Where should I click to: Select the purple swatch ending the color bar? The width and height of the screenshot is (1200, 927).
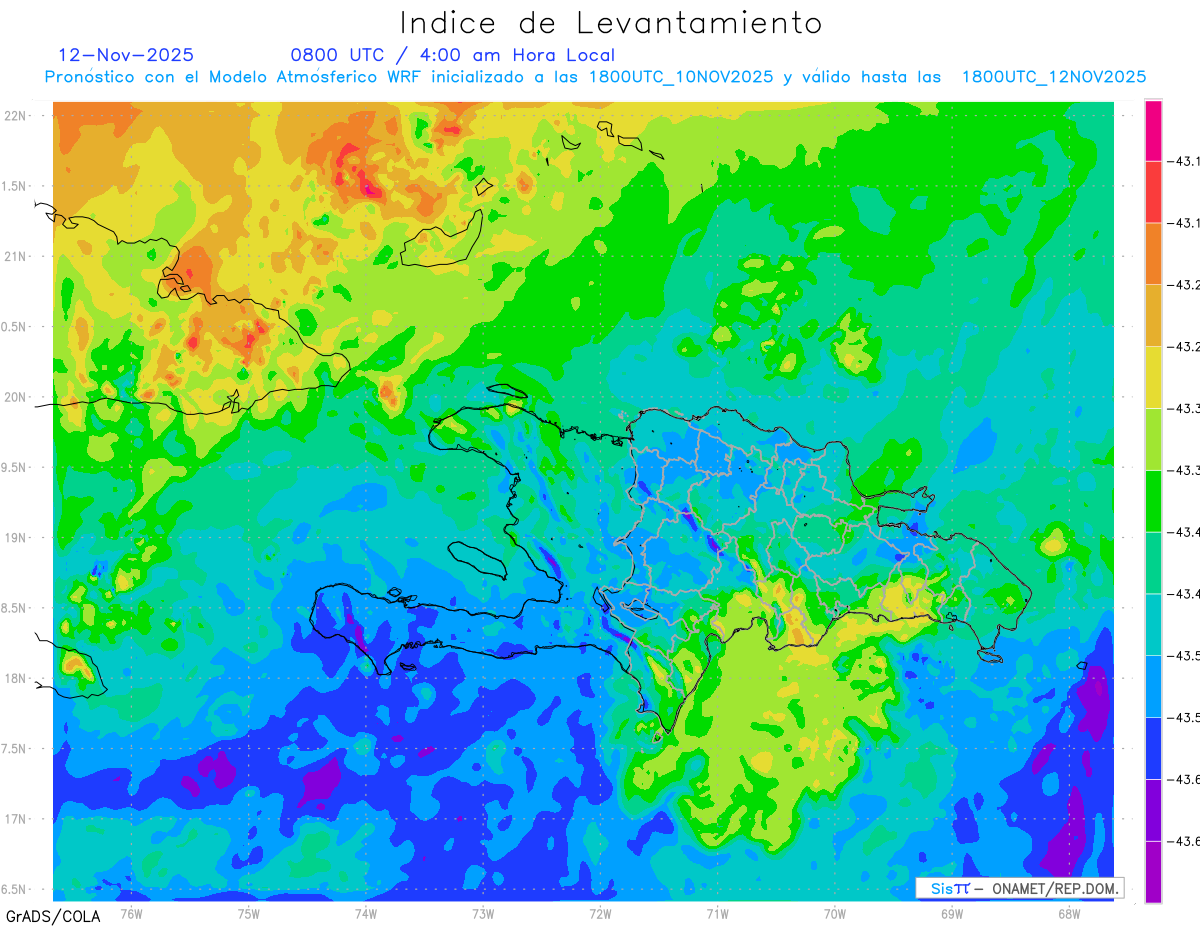click(1153, 872)
